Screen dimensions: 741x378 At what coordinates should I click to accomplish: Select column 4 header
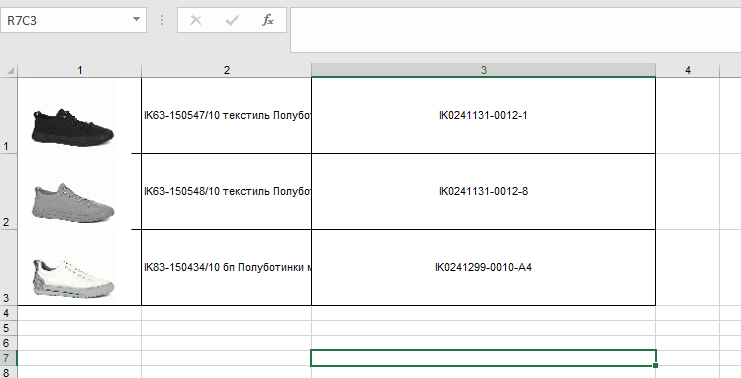click(x=688, y=70)
